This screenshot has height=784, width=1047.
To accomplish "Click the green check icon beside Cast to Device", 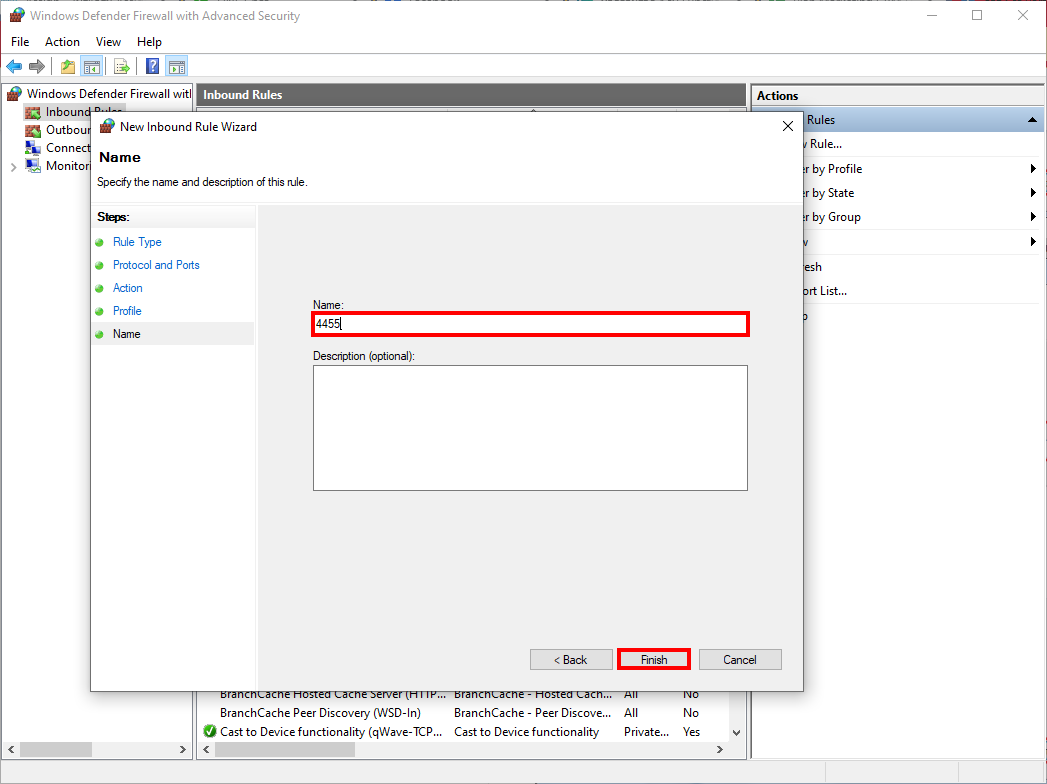I will point(210,731).
